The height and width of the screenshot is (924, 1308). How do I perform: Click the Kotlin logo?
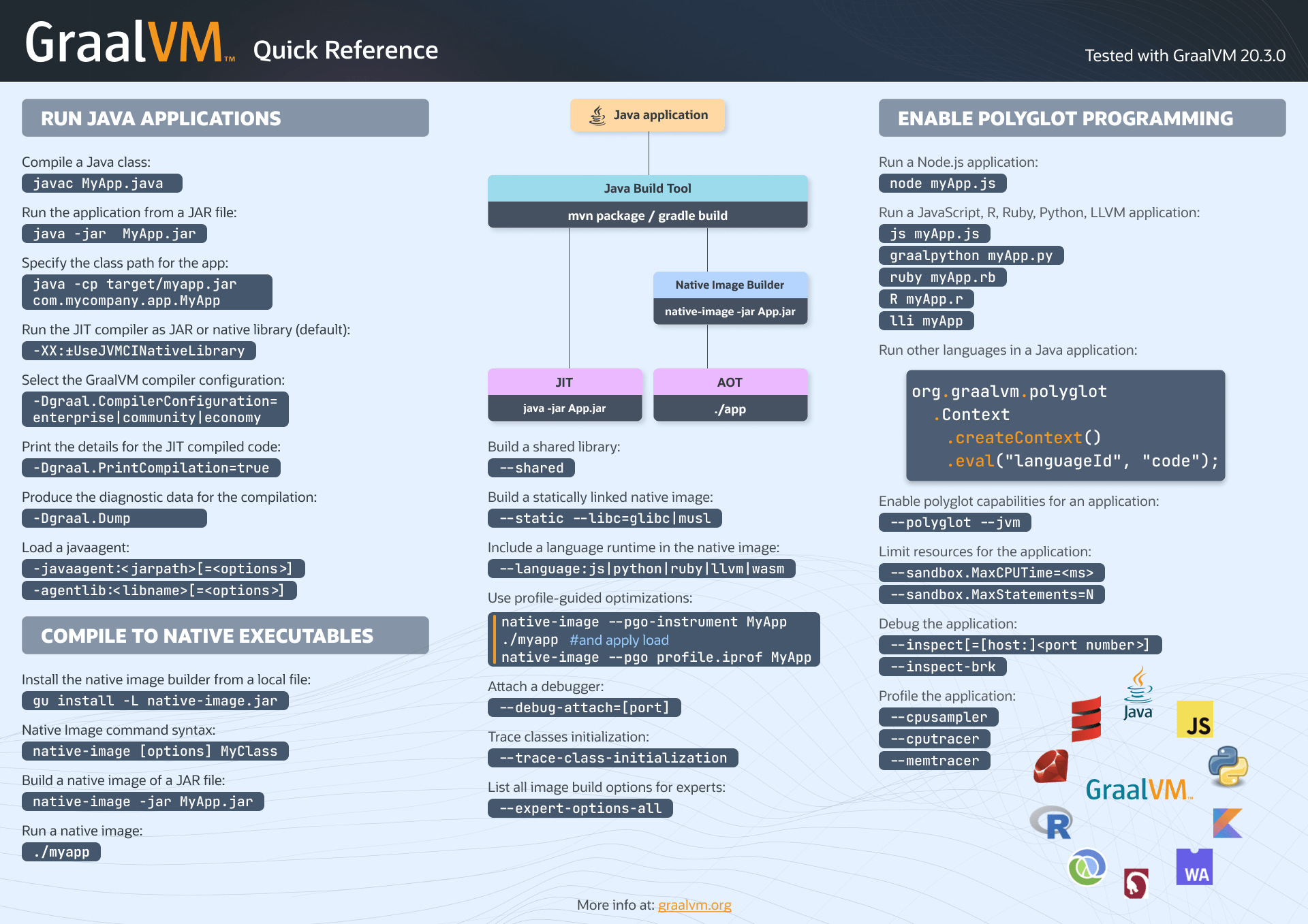[1228, 823]
